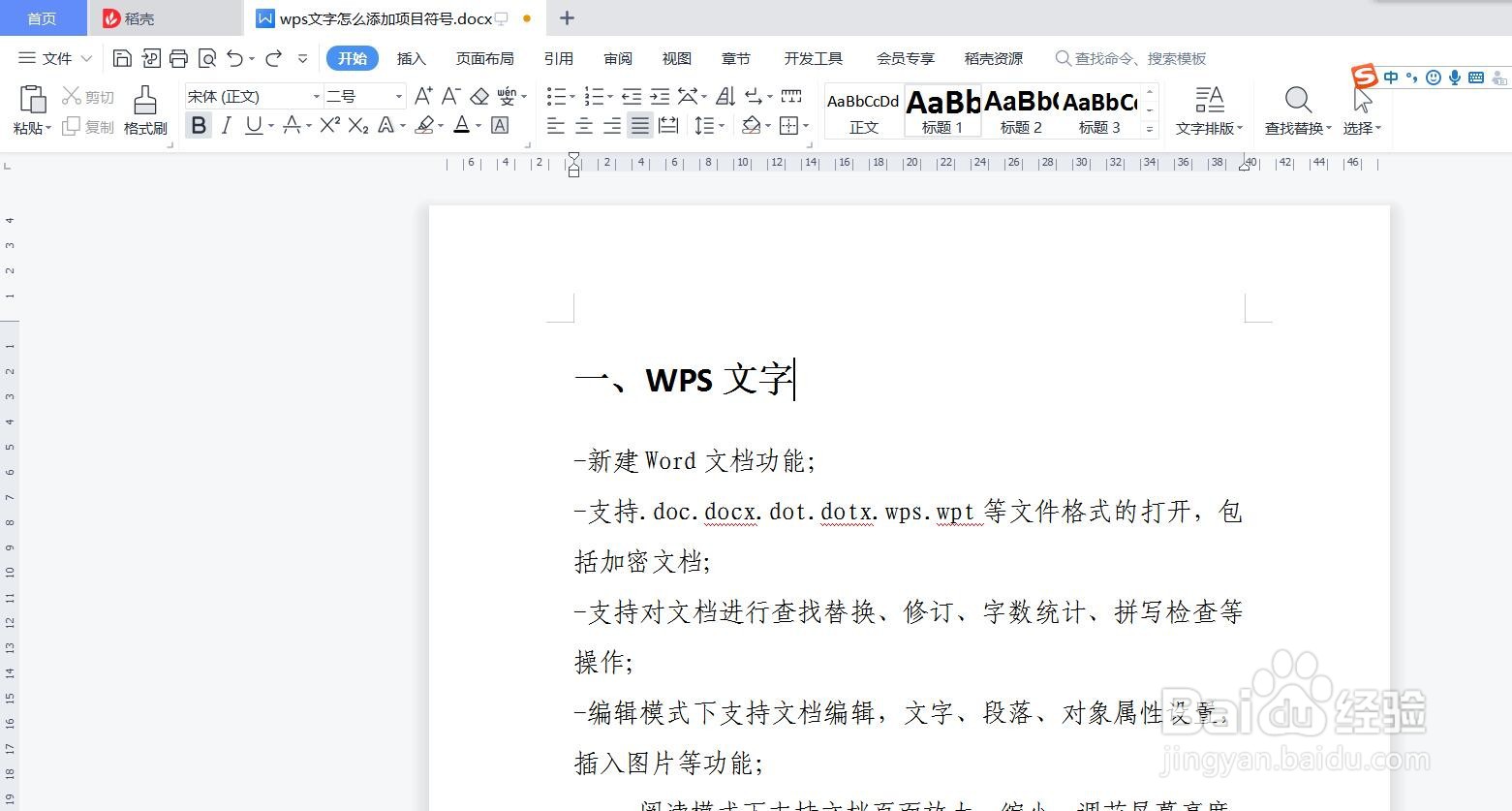
Task: Increase the font size with A+ icon
Action: [x=422, y=96]
